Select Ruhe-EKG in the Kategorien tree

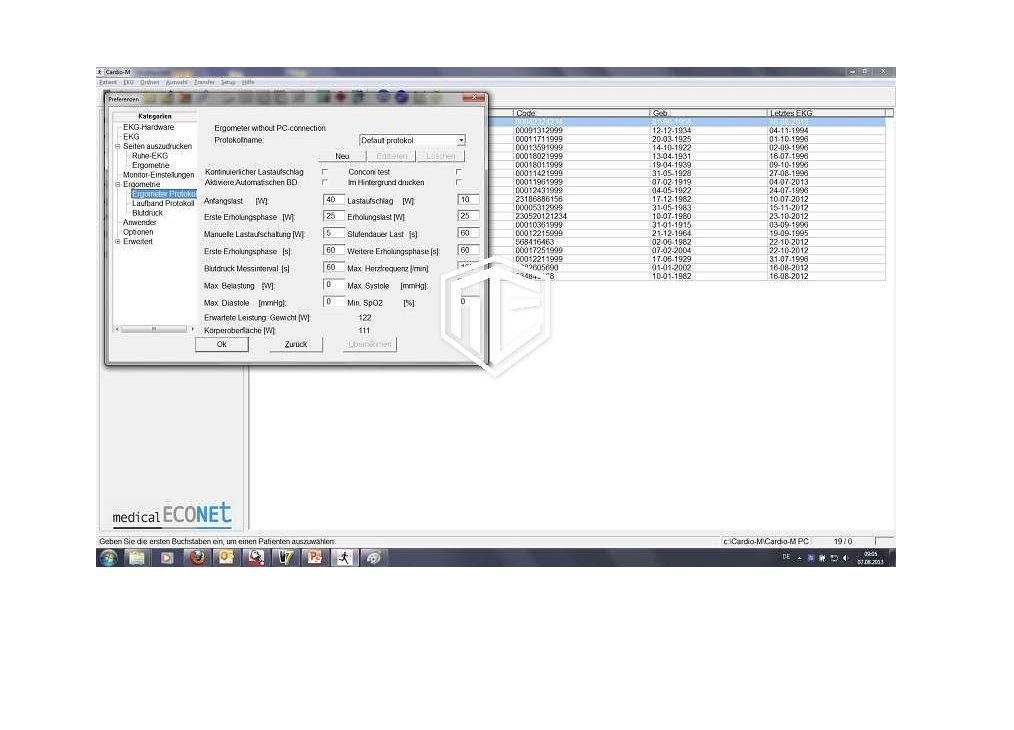(150, 156)
